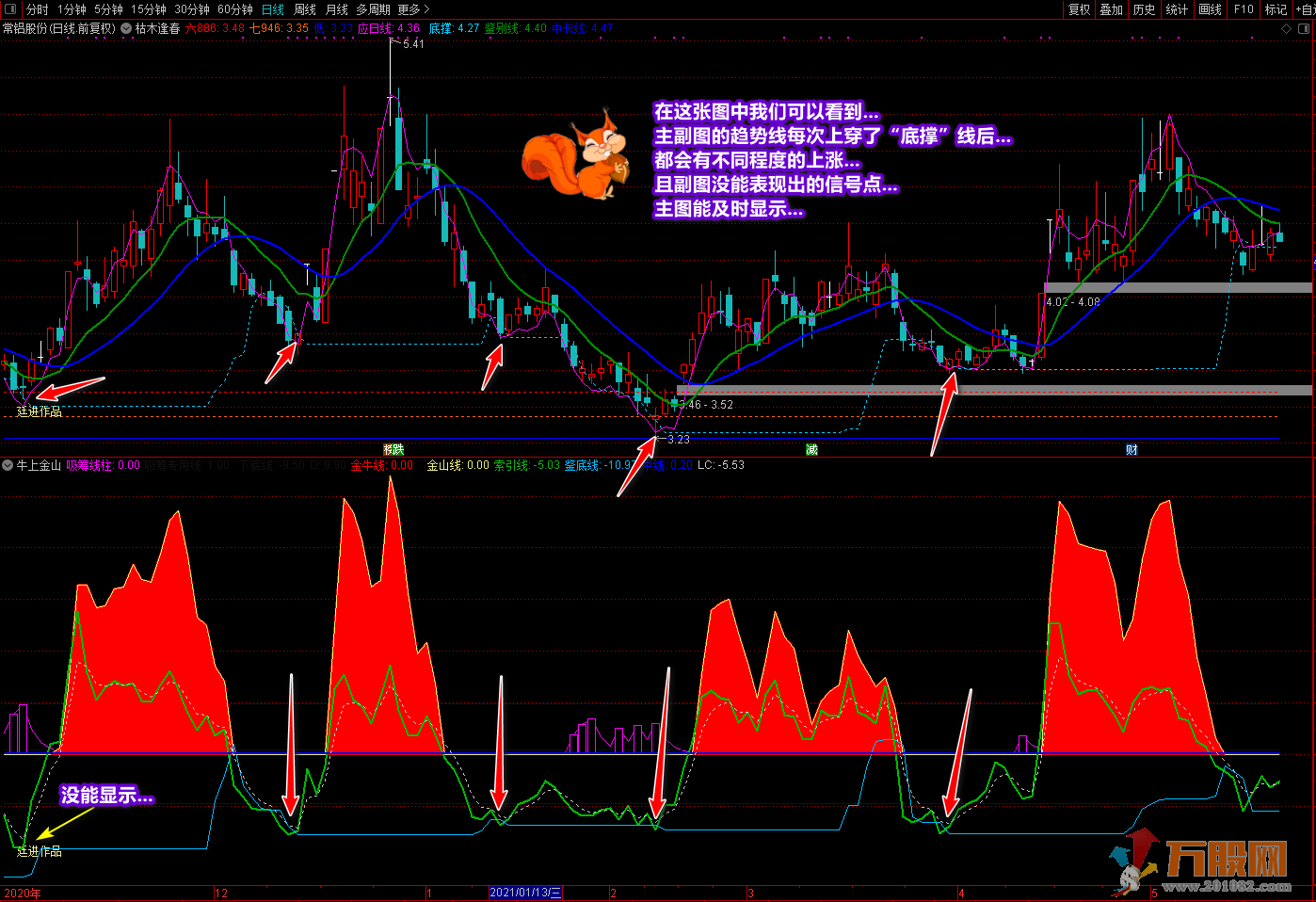The width and height of the screenshot is (1316, 902).
Task: Open the 画线 drawing tools
Action: pos(1210,9)
